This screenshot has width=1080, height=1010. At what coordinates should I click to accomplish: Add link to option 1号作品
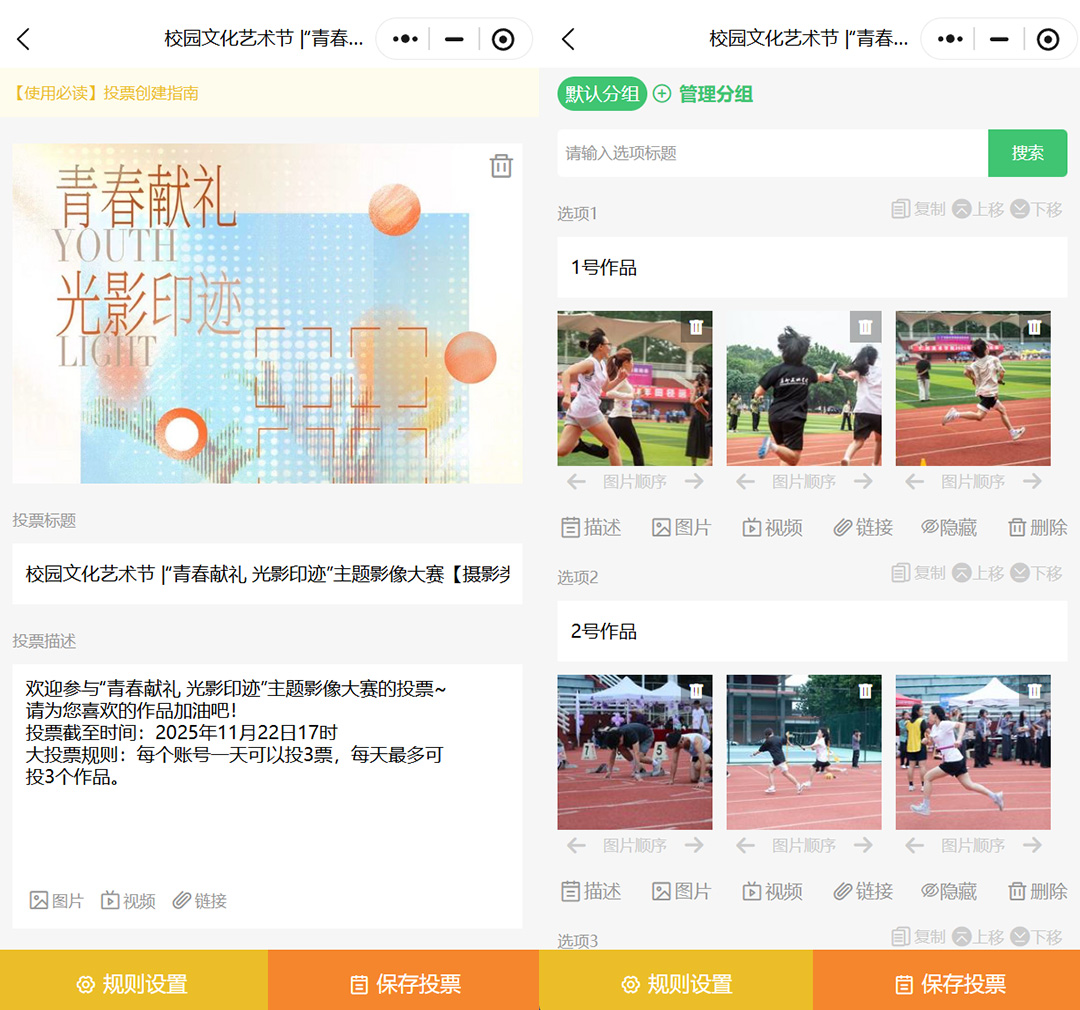point(863,527)
